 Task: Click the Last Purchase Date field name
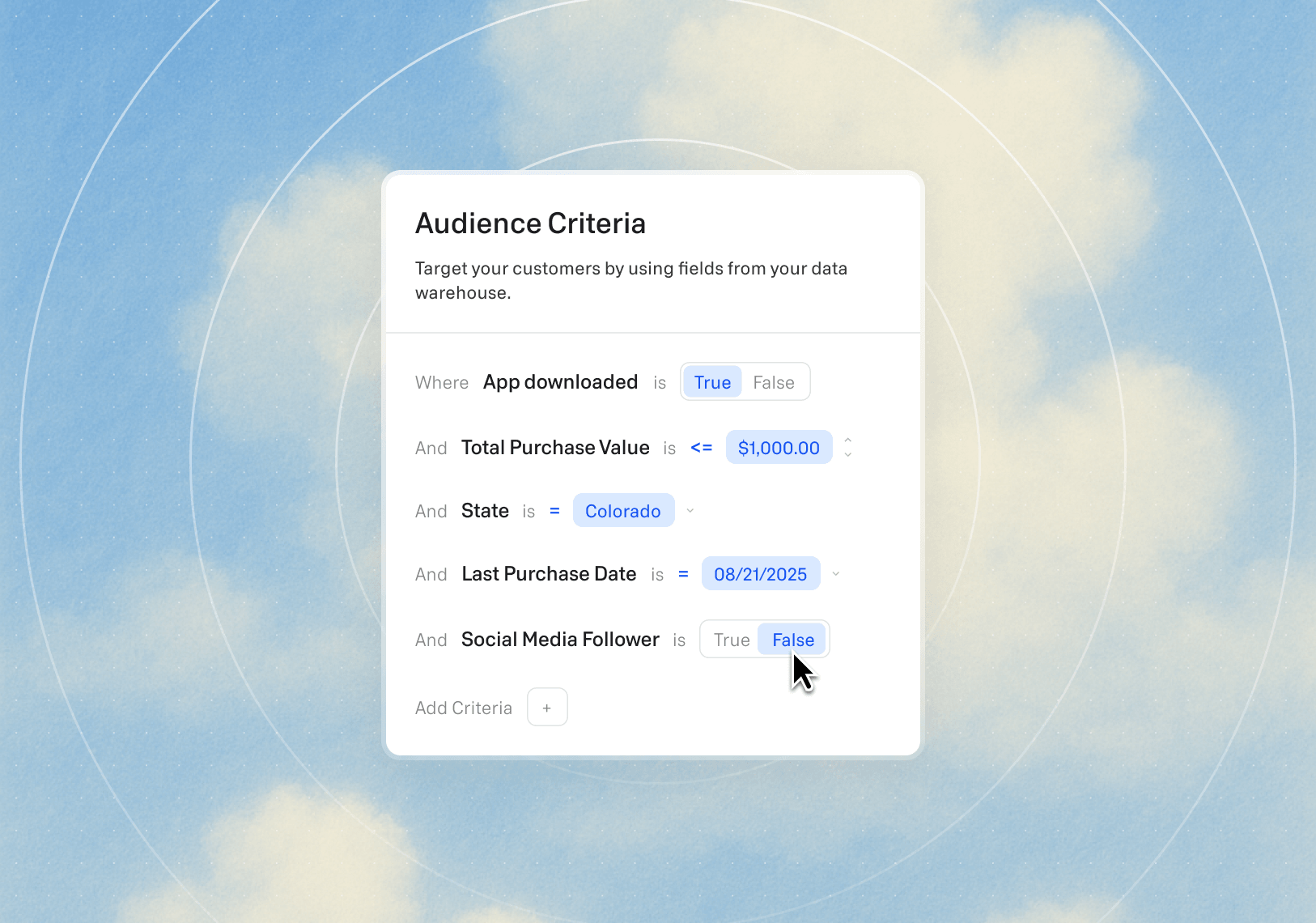click(x=549, y=574)
